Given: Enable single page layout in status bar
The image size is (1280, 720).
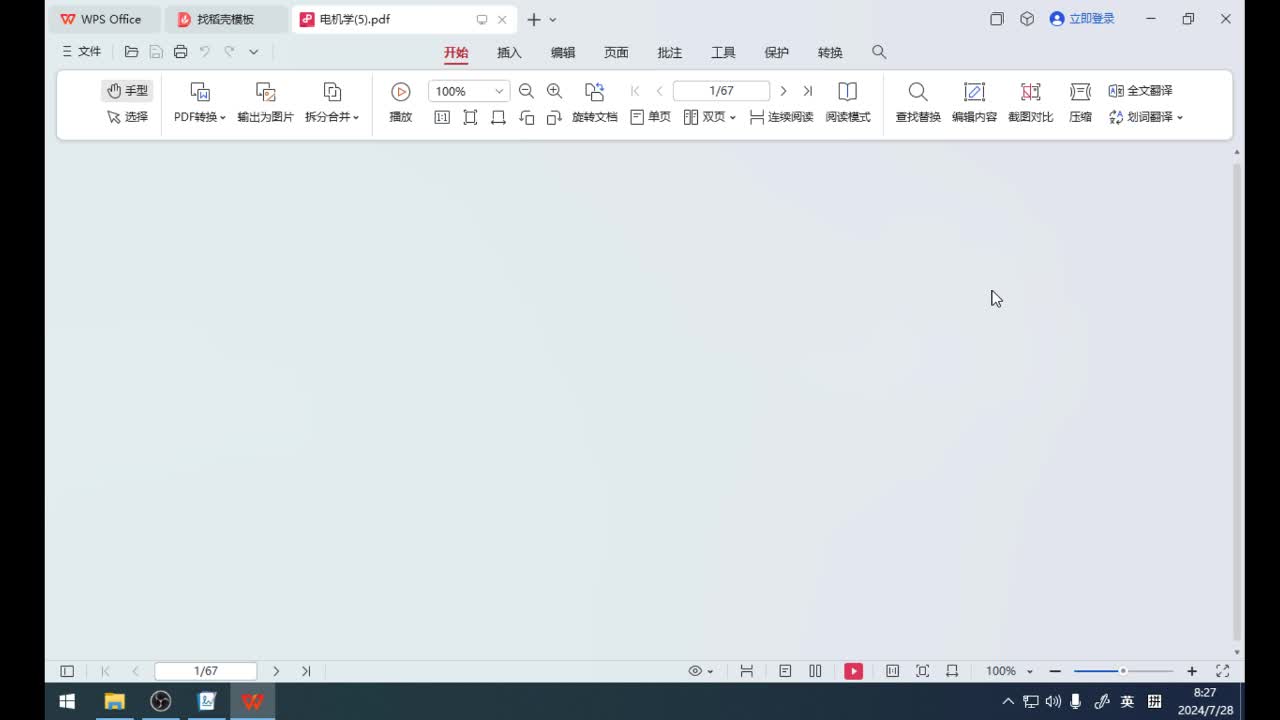Looking at the screenshot, I should point(785,671).
